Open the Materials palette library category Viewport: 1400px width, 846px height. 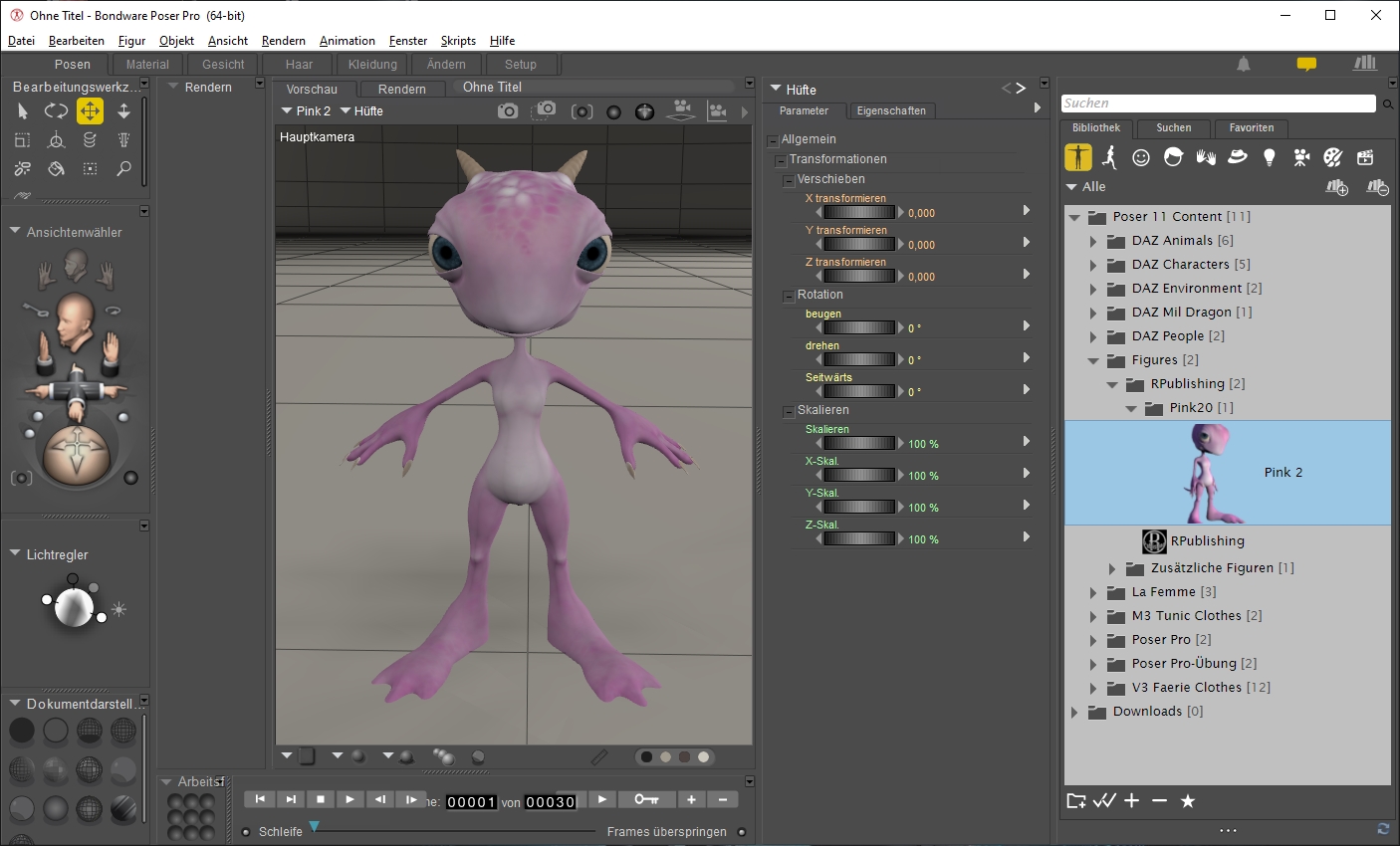click(x=1333, y=157)
